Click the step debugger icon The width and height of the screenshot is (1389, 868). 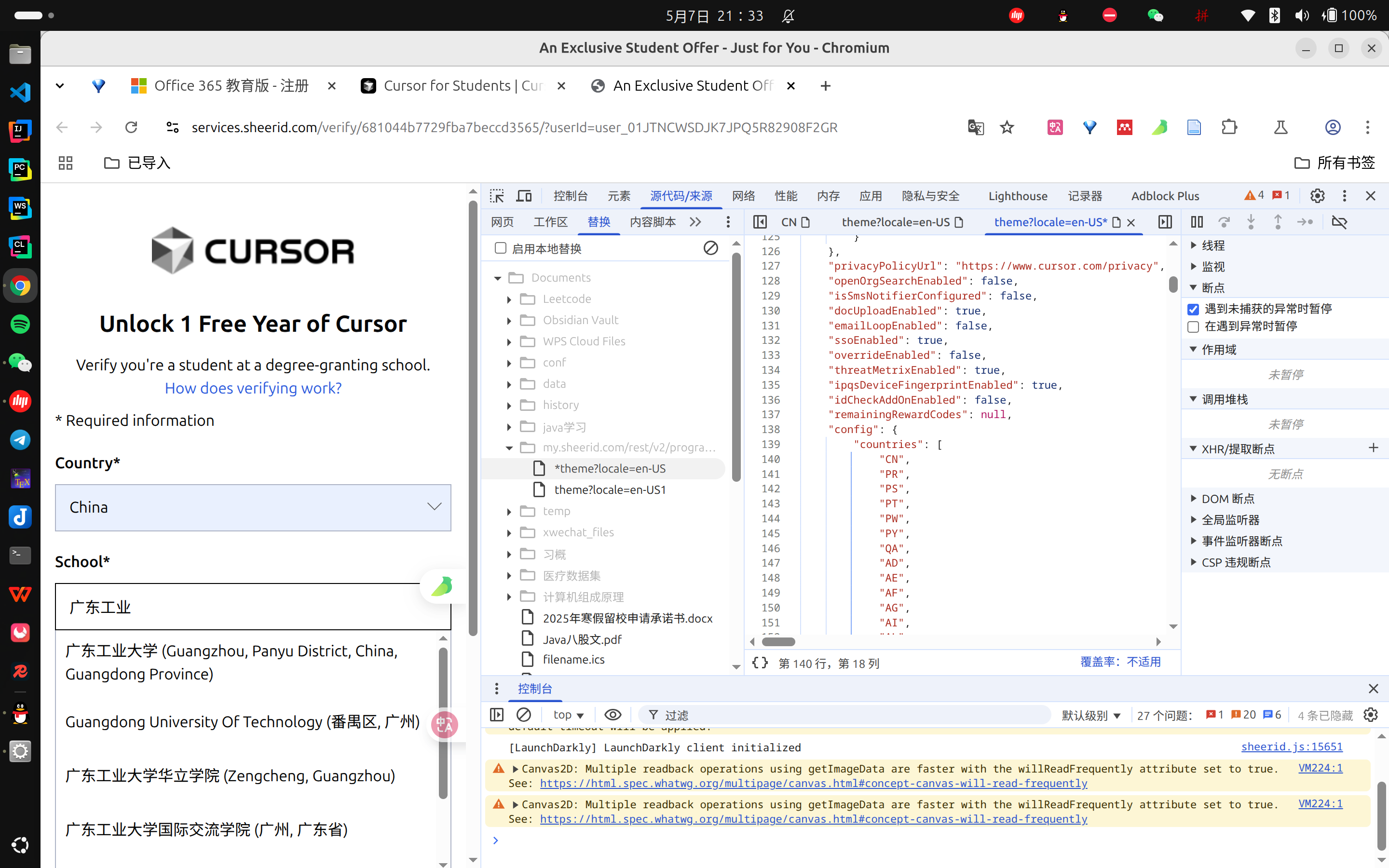pos(1305,222)
